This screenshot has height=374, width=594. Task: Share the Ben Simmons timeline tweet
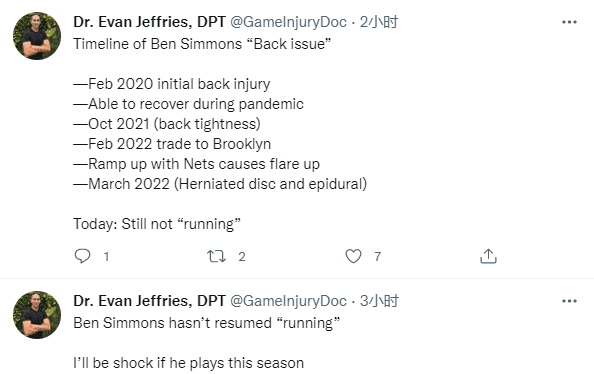pyautogui.click(x=488, y=256)
